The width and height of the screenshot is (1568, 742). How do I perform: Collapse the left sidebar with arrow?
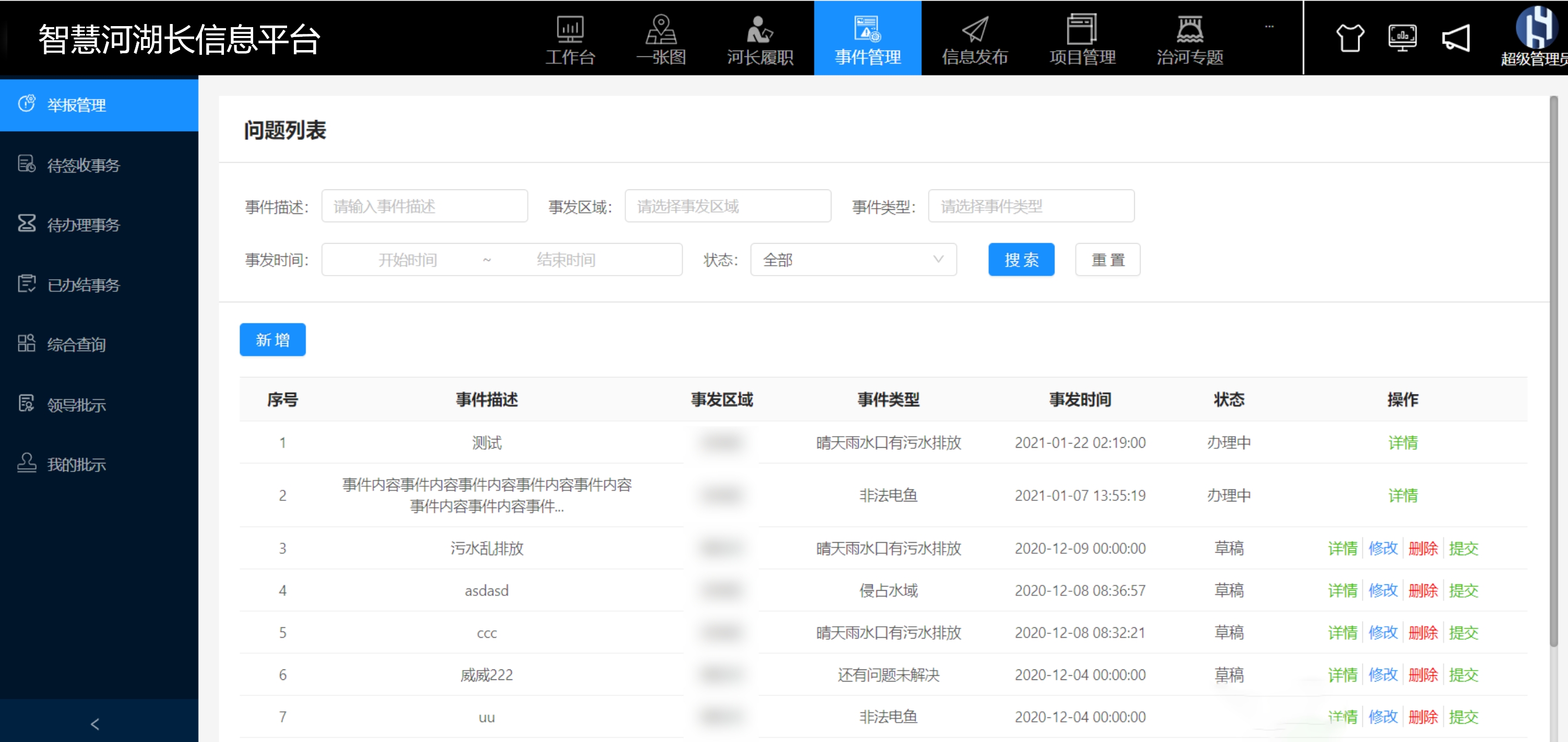95,724
